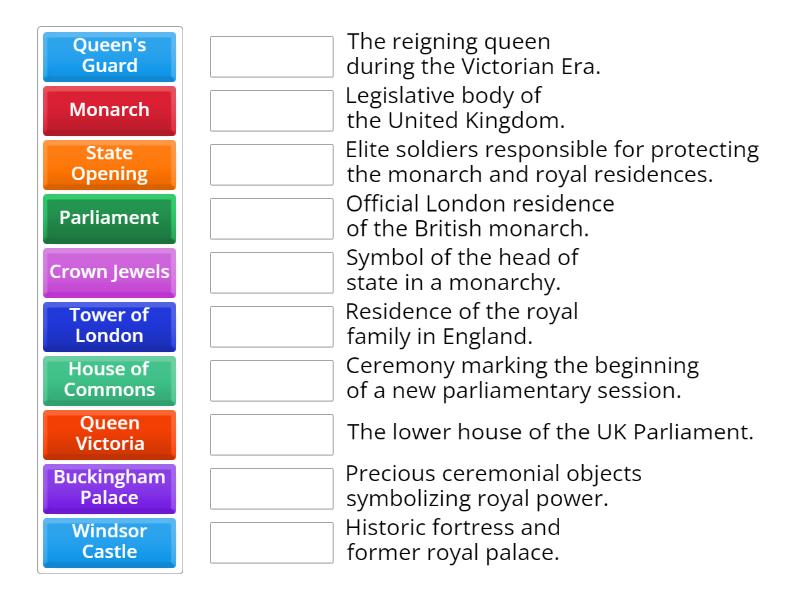The image size is (800, 600).
Task: Select the State Opening tile
Action: tap(109, 165)
